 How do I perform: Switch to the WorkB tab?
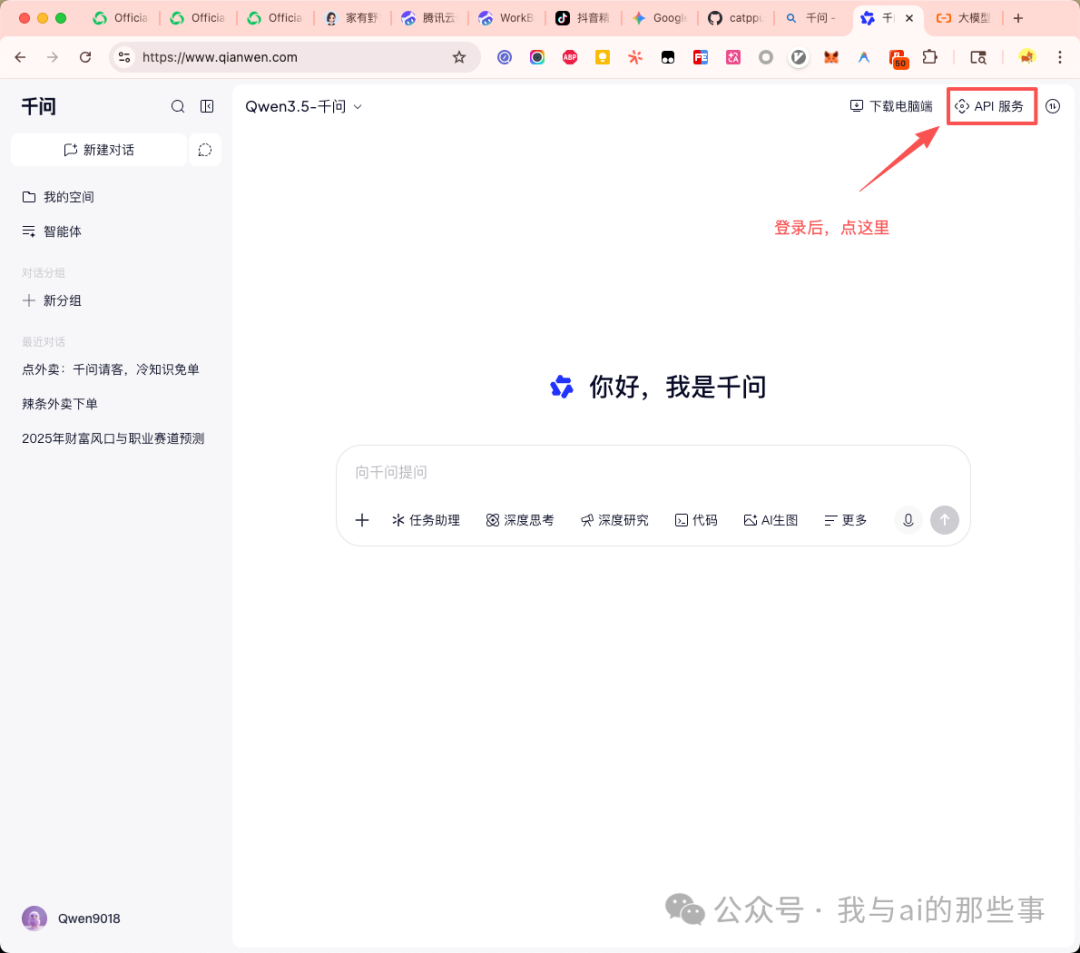[x=506, y=18]
